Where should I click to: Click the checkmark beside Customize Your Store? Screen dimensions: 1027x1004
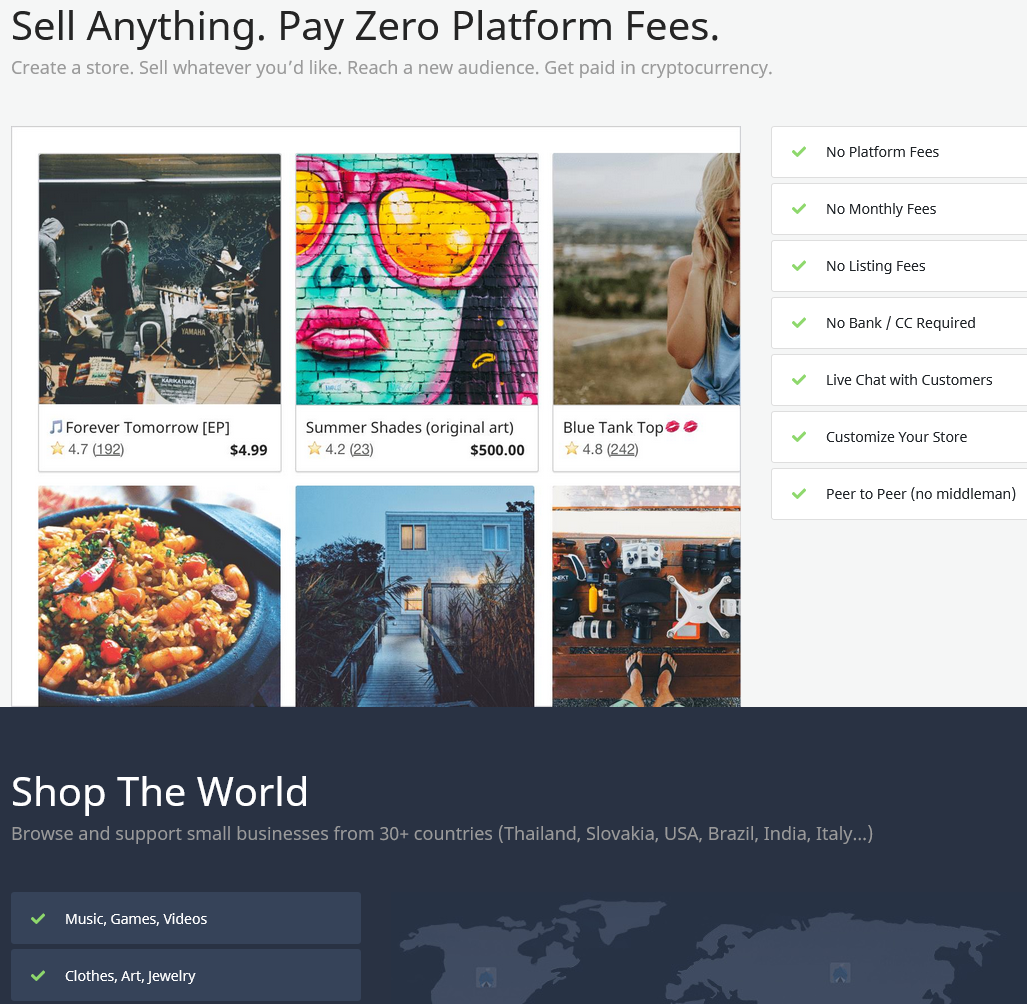click(x=798, y=437)
